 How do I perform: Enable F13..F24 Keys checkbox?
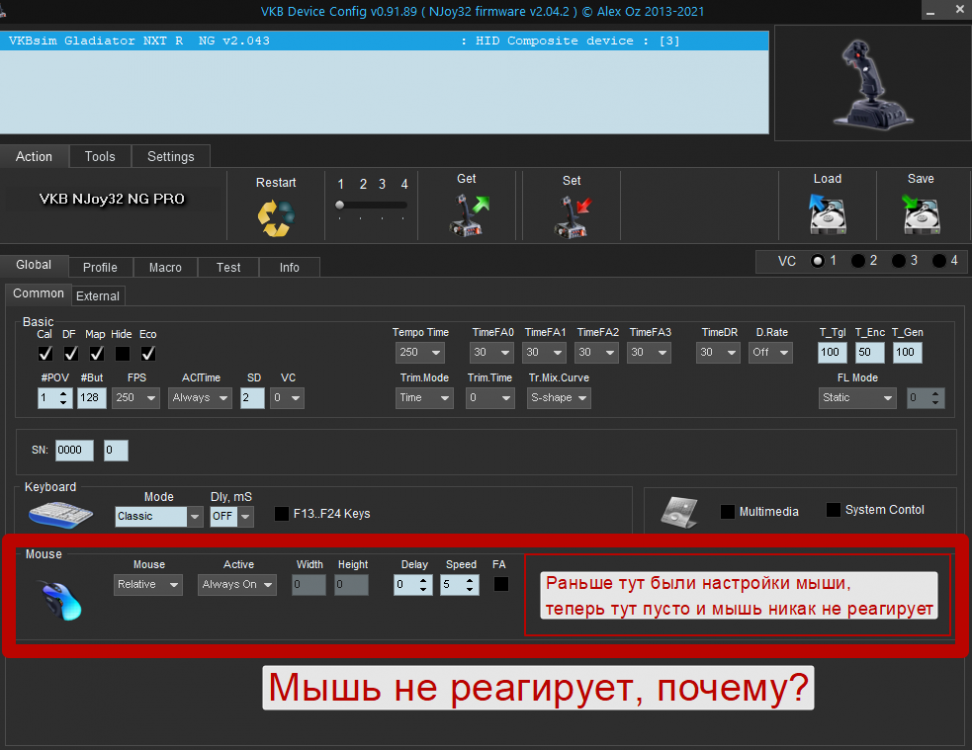click(x=281, y=514)
